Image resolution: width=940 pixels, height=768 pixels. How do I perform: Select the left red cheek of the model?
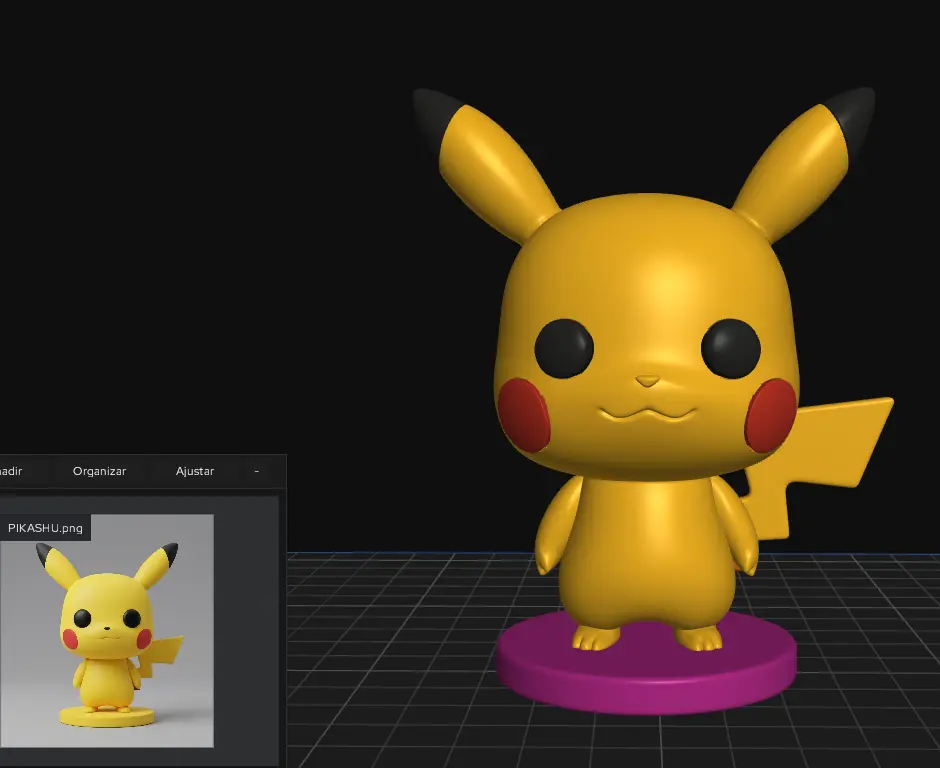point(524,414)
